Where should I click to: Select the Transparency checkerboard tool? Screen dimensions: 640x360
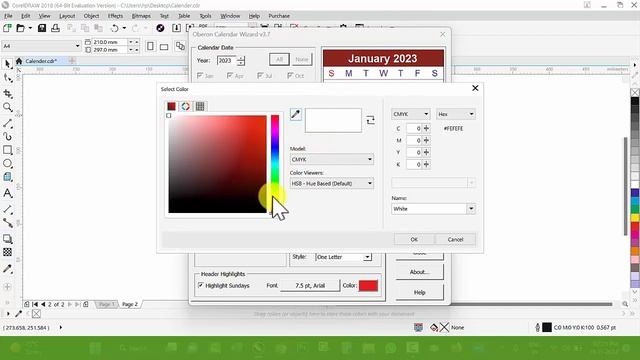click(x=7, y=252)
